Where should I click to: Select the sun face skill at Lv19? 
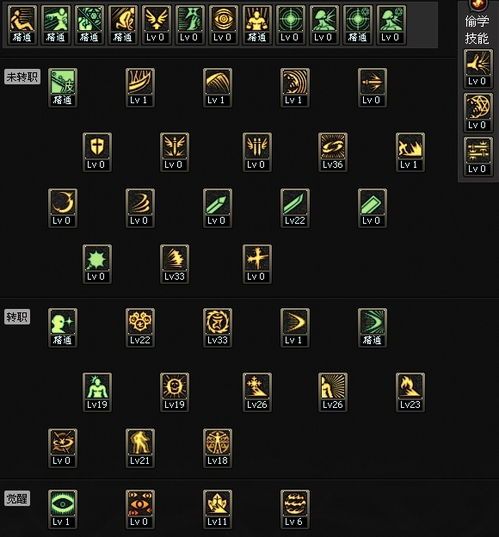pos(174,392)
